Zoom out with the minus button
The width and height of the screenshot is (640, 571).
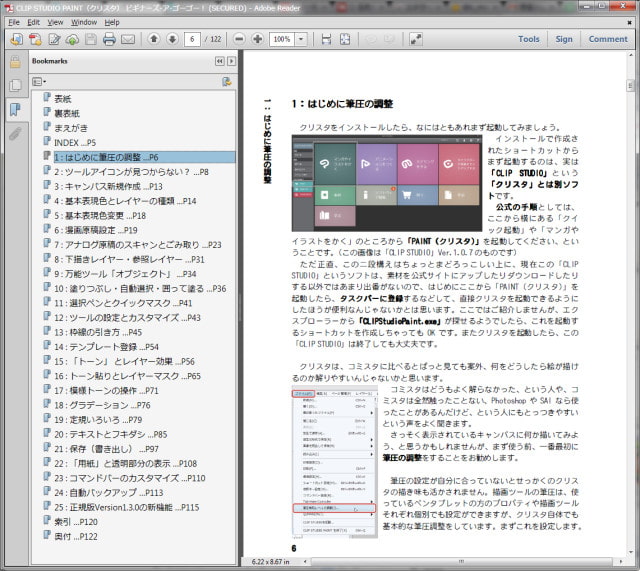[x=239, y=40]
